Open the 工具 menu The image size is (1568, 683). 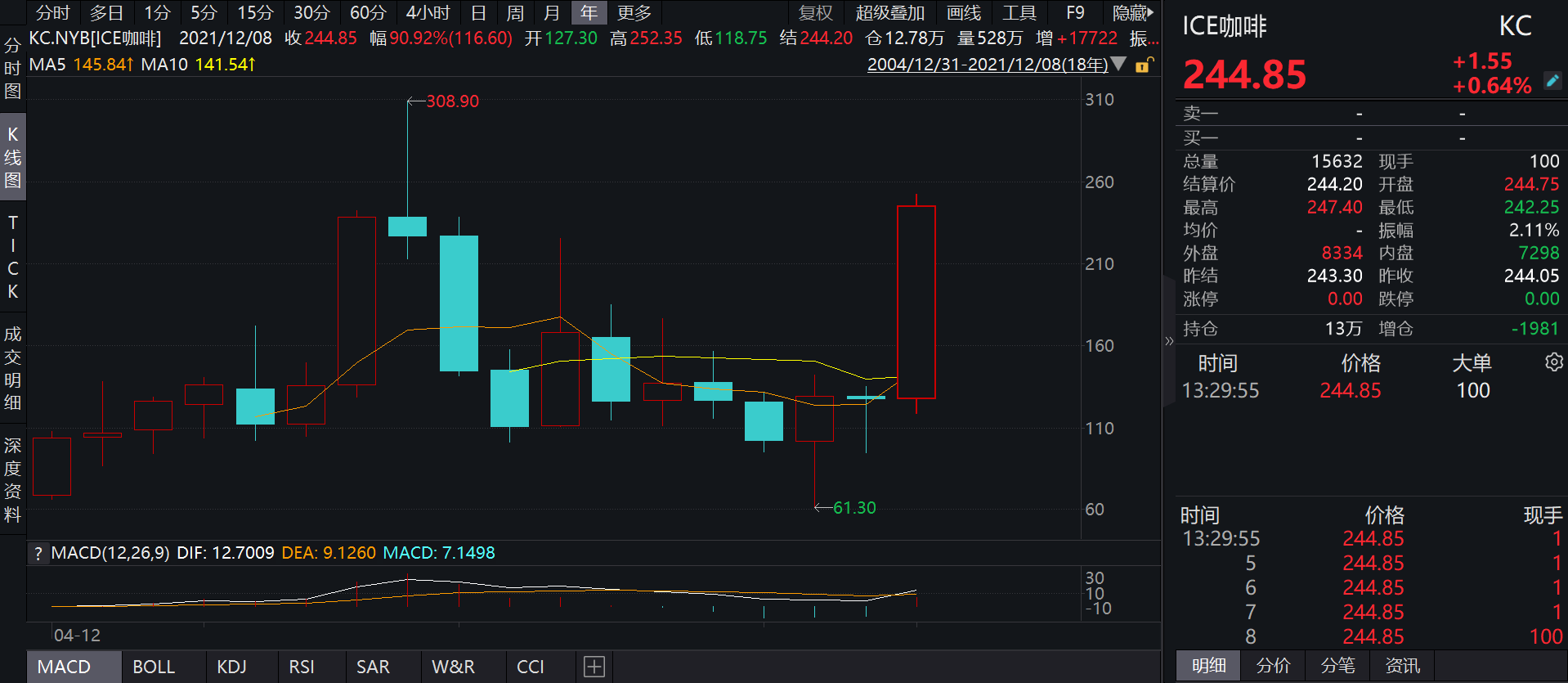pyautogui.click(x=1019, y=13)
